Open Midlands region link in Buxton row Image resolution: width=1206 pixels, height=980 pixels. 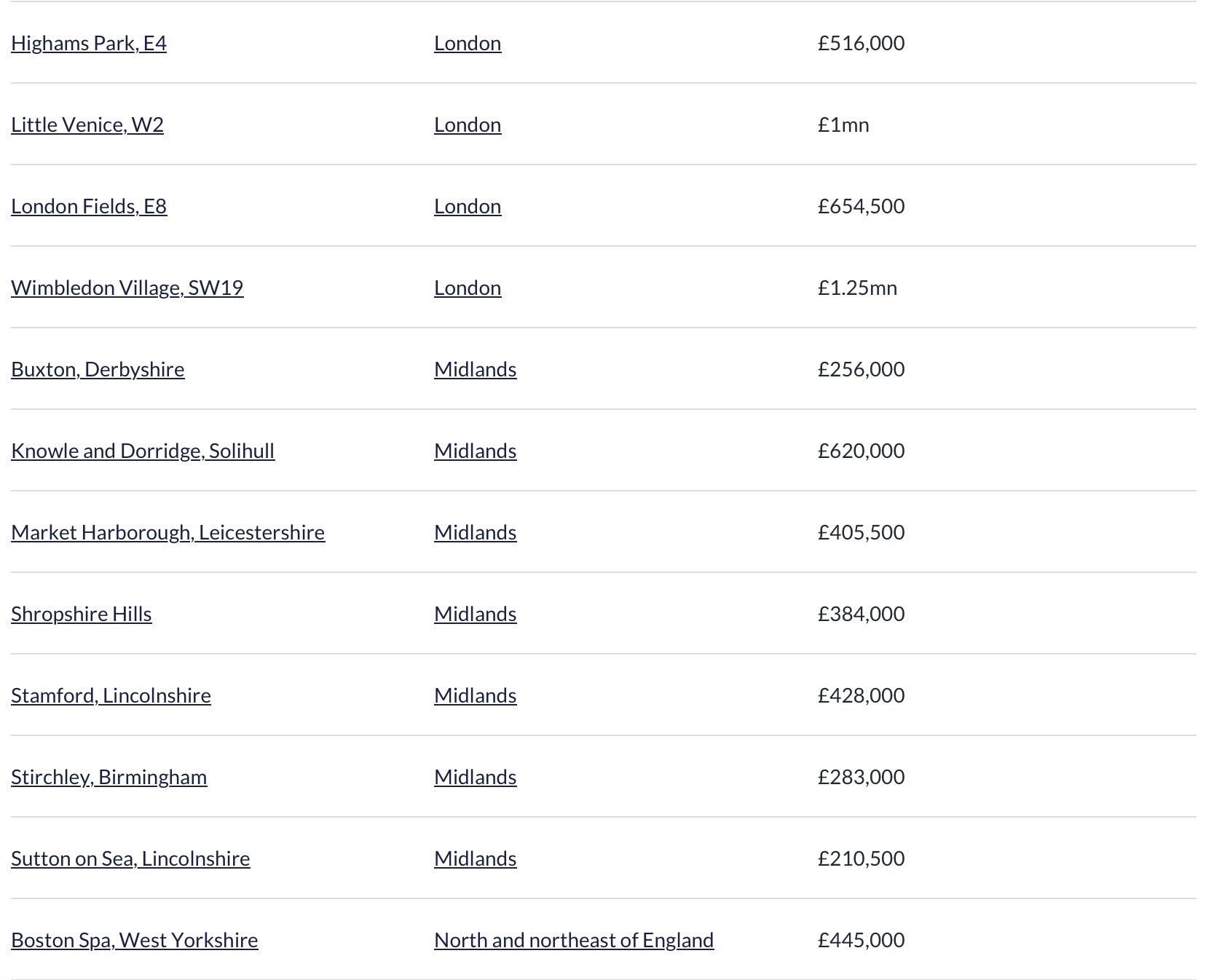click(476, 370)
